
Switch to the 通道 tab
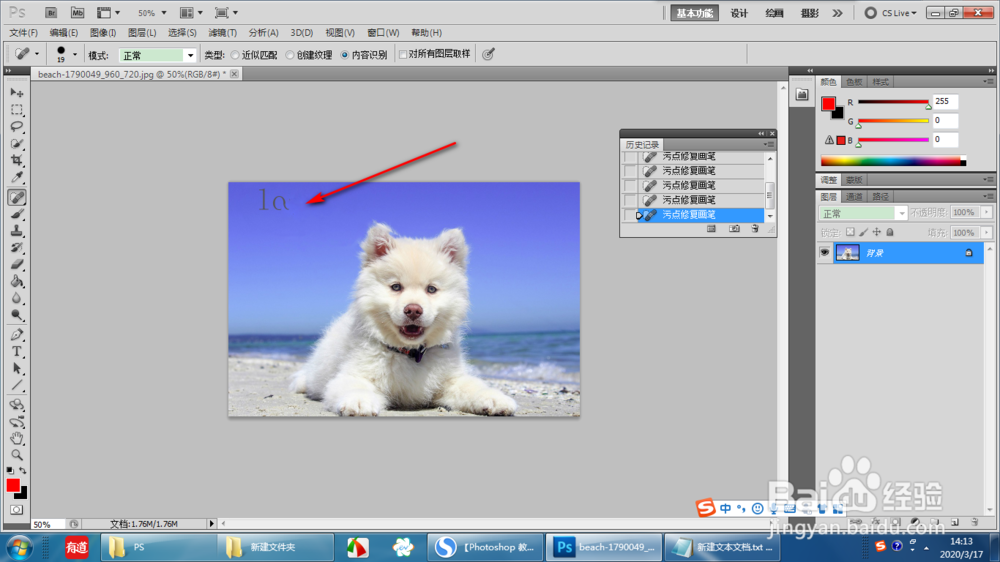pyautogui.click(x=854, y=196)
